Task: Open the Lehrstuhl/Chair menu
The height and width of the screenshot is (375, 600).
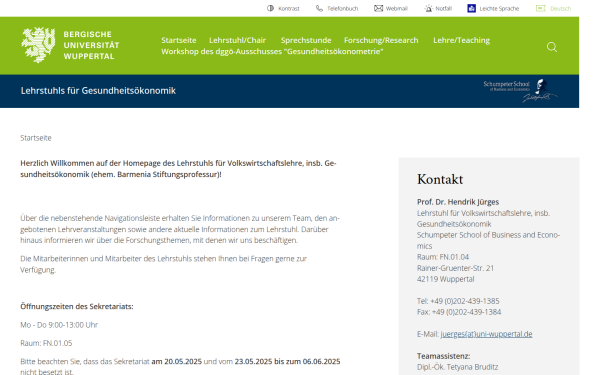Action: point(237,40)
